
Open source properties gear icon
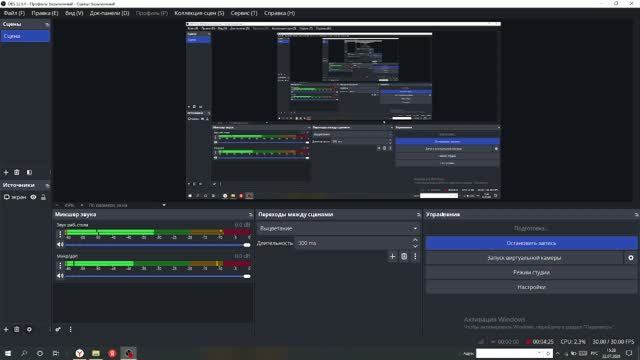tap(29, 329)
